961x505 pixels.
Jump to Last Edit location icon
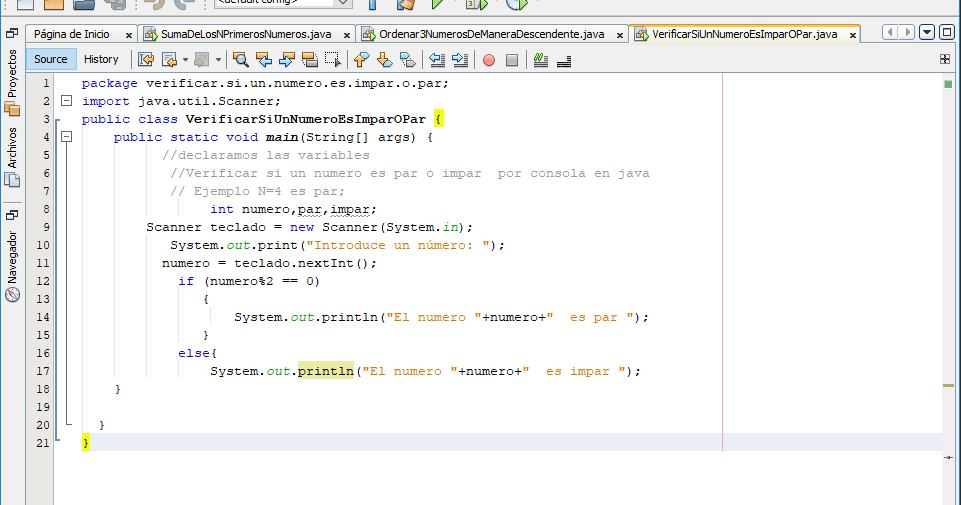click(146, 59)
